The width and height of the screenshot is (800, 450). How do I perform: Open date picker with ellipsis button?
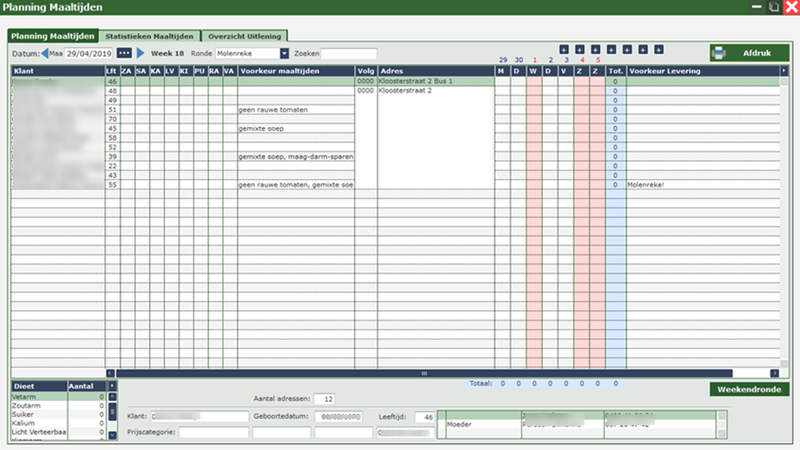click(124, 53)
